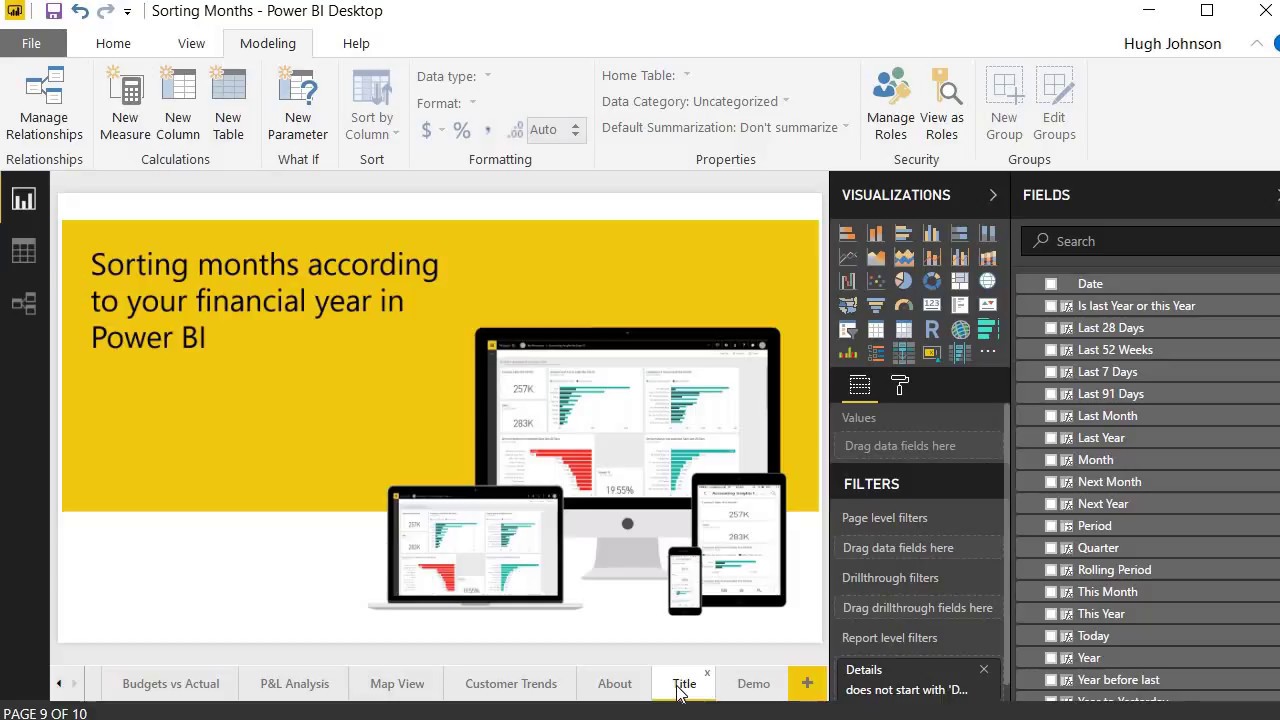
Task: Add a Matrix visual
Action: pyautogui.click(x=904, y=329)
